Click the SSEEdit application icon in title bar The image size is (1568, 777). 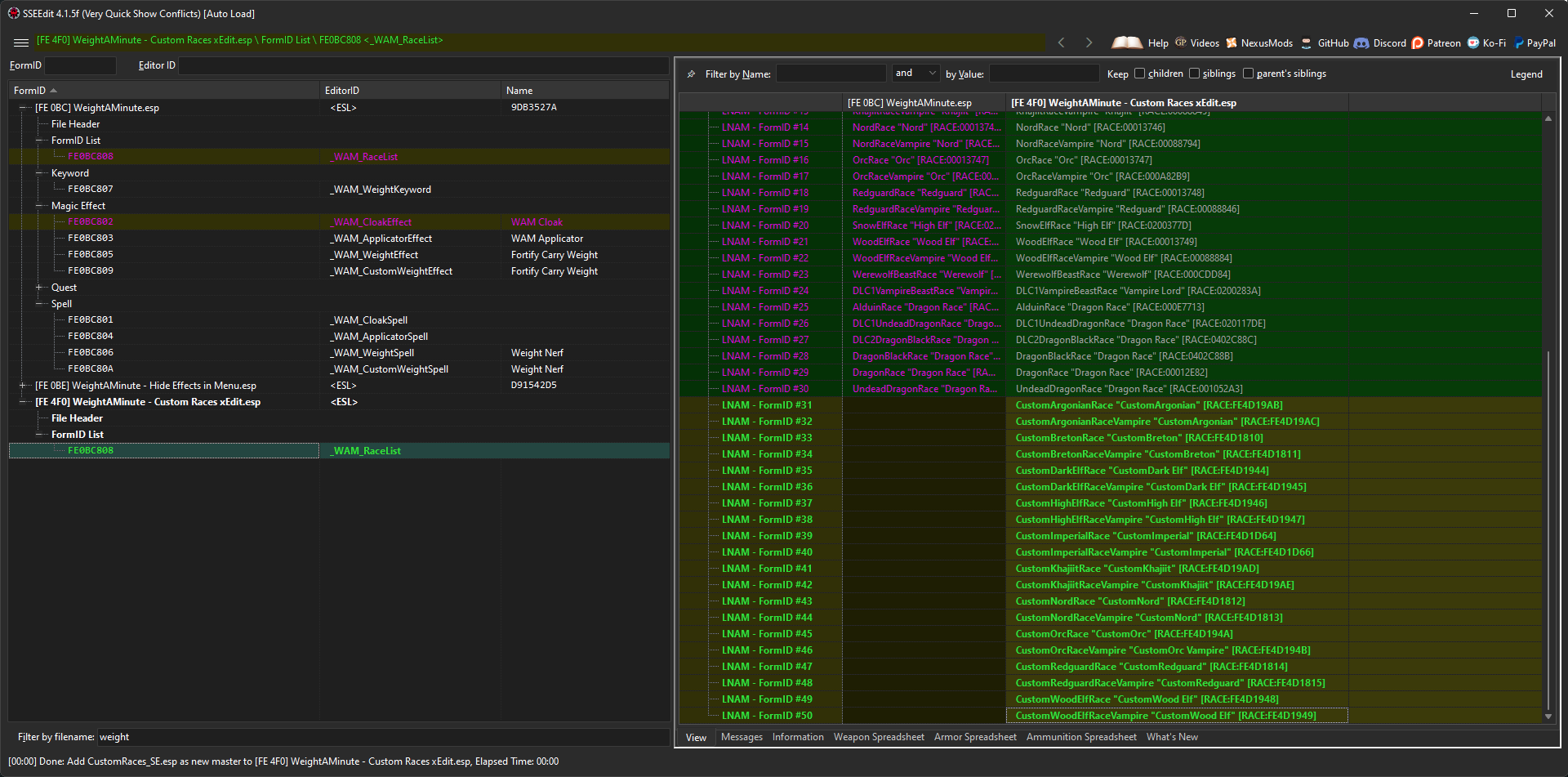[13, 13]
